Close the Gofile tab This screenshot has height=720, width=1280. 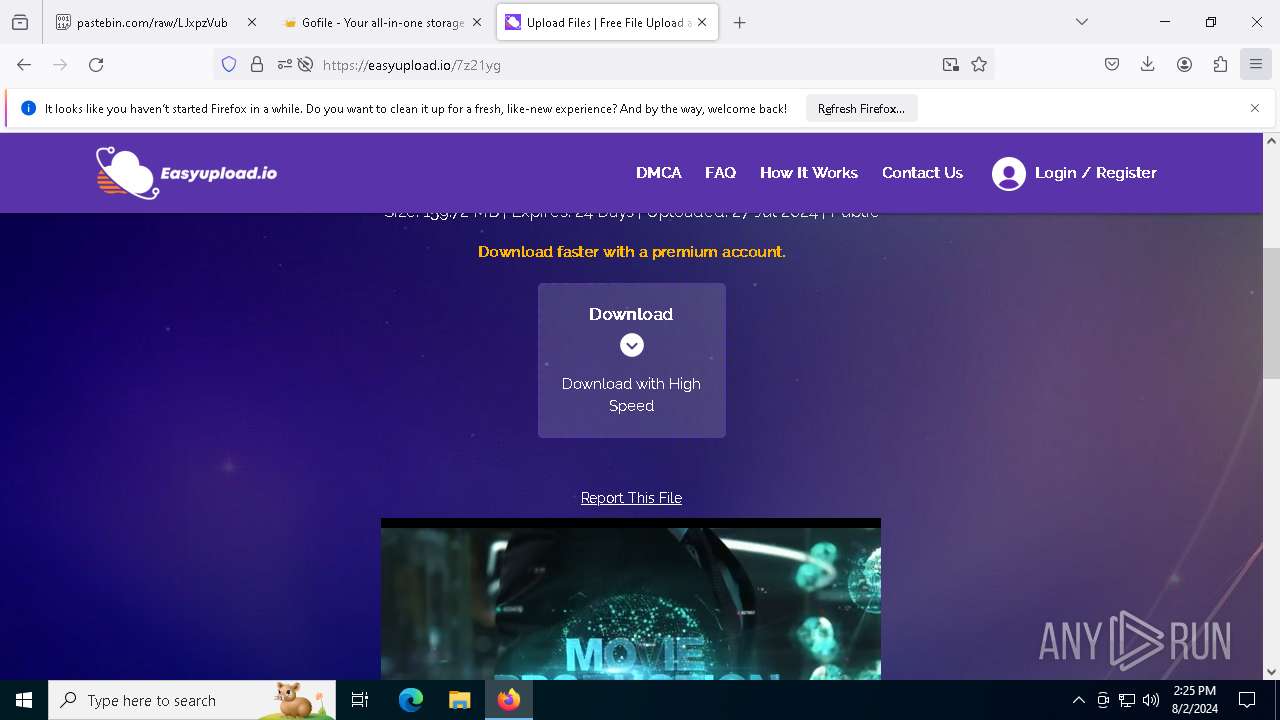pyautogui.click(x=477, y=22)
